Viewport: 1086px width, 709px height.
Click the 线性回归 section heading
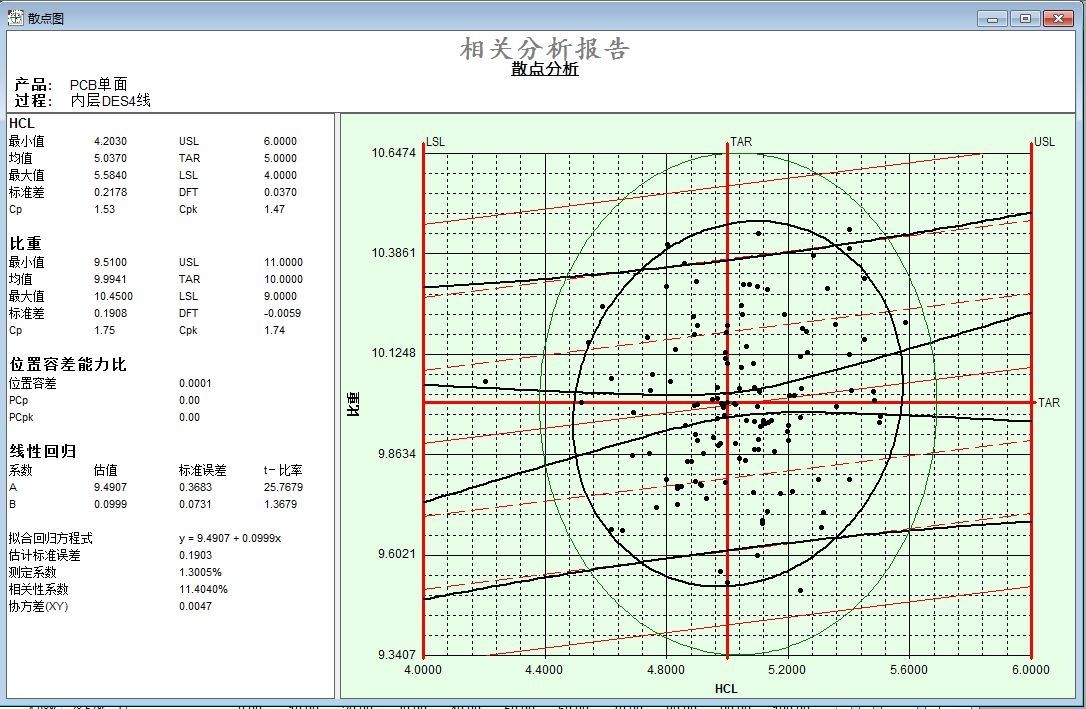[43, 452]
